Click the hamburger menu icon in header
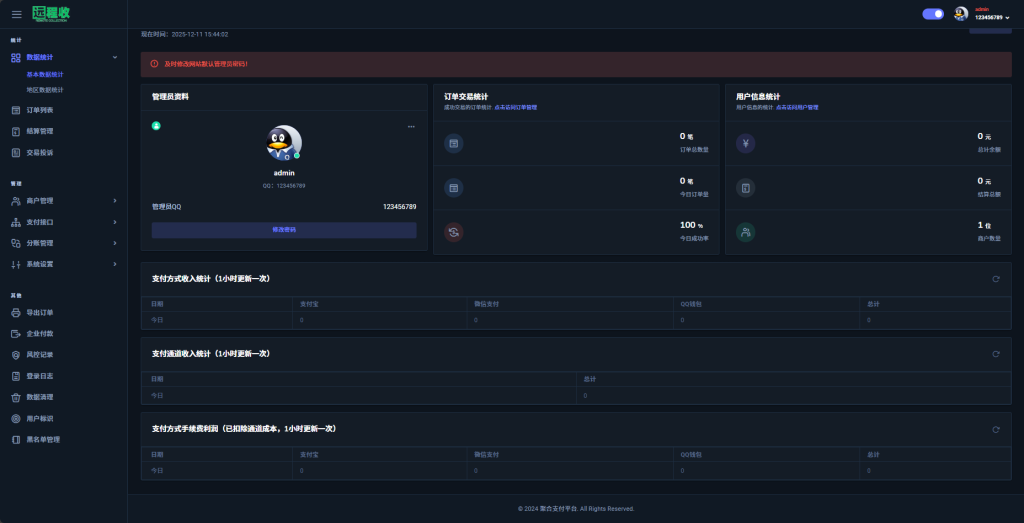 (x=16, y=14)
